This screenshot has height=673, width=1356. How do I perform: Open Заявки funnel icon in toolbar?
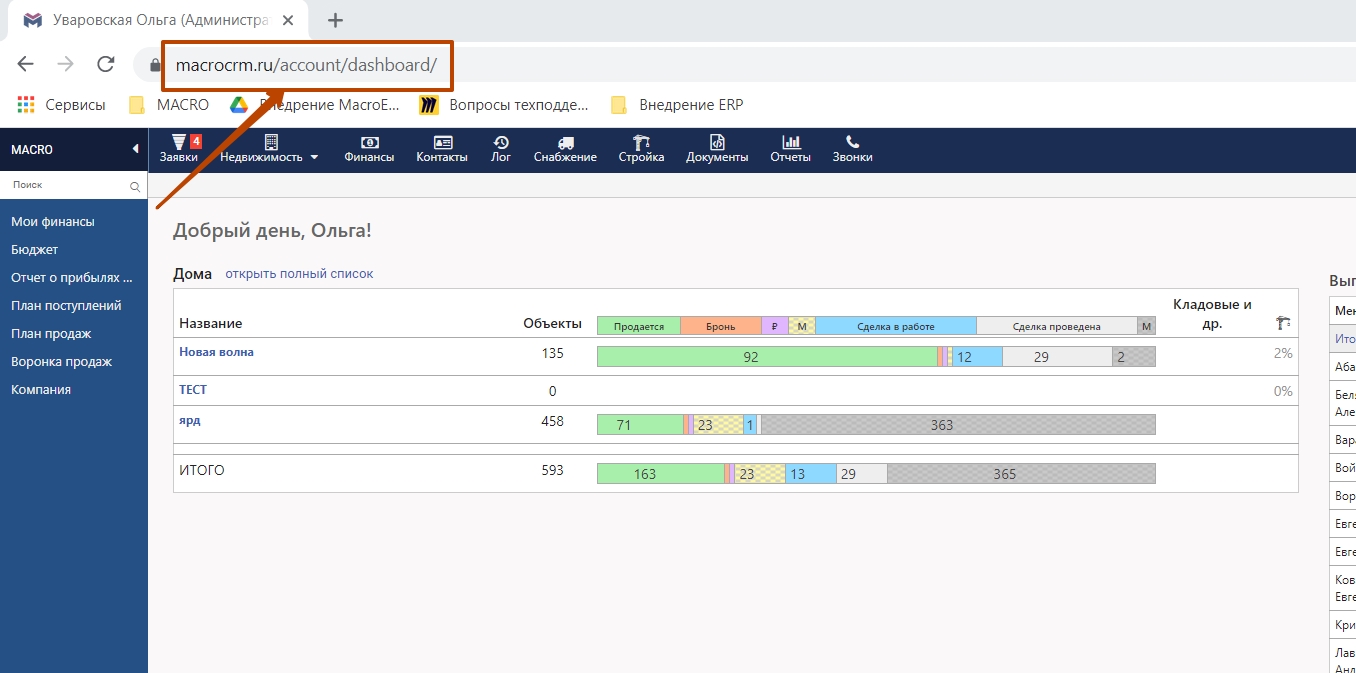[179, 142]
